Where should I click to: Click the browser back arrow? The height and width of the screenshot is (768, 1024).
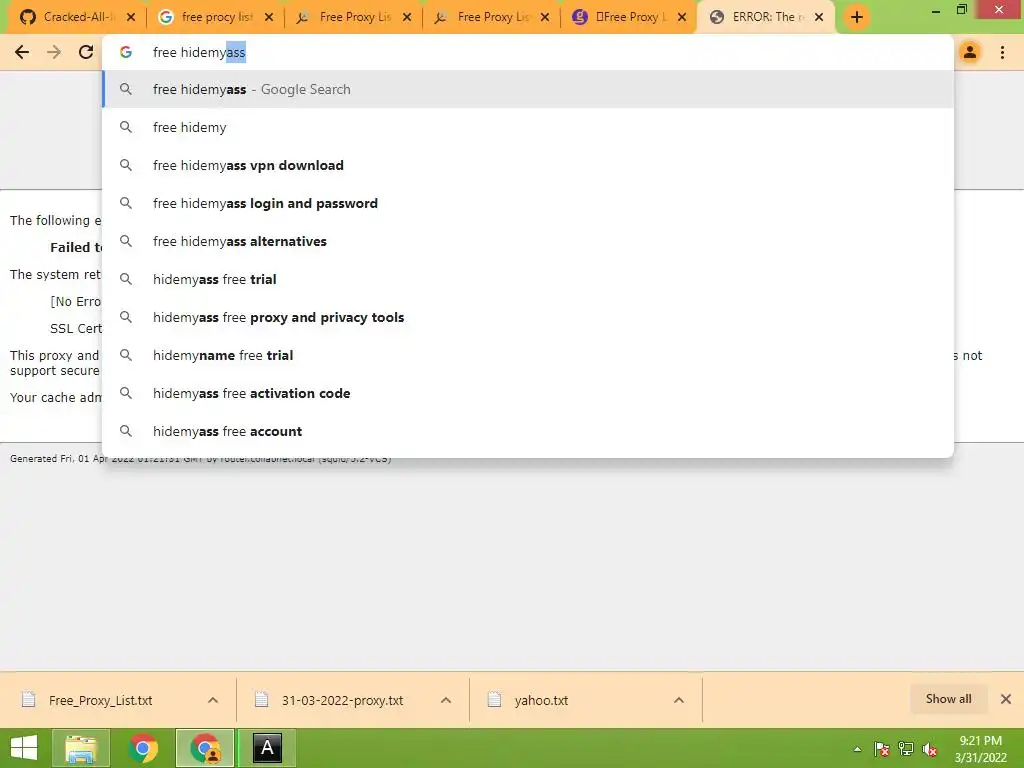tap(22, 52)
